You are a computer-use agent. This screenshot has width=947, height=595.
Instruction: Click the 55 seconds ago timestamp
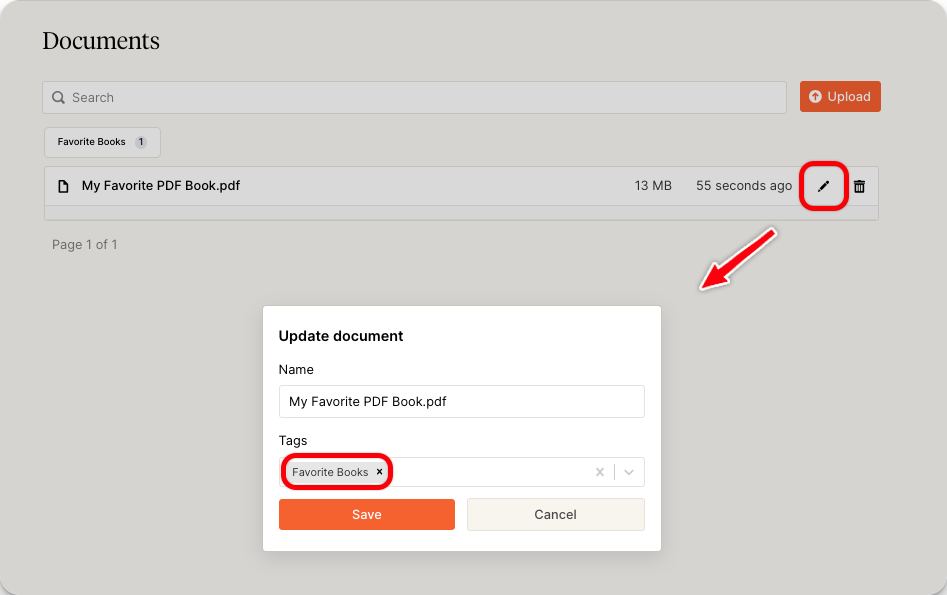[x=743, y=186]
